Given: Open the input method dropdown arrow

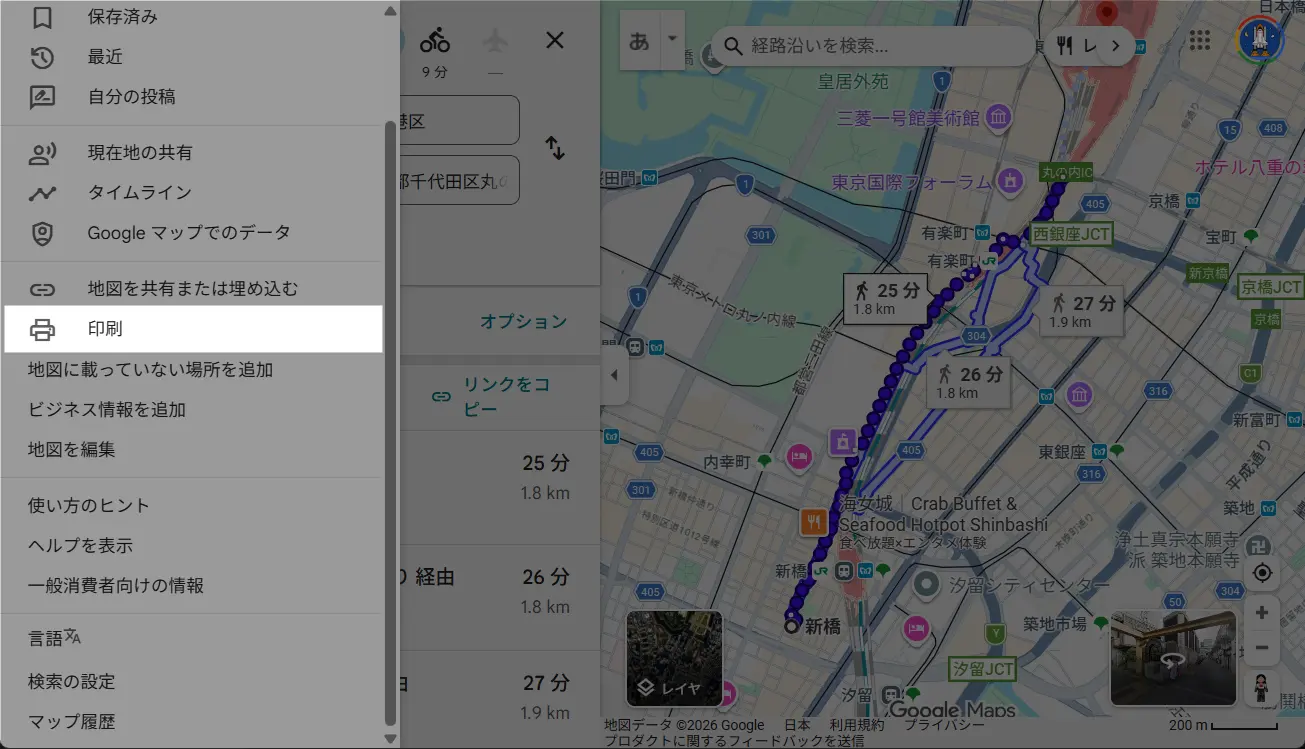Looking at the screenshot, I should tap(672, 39).
